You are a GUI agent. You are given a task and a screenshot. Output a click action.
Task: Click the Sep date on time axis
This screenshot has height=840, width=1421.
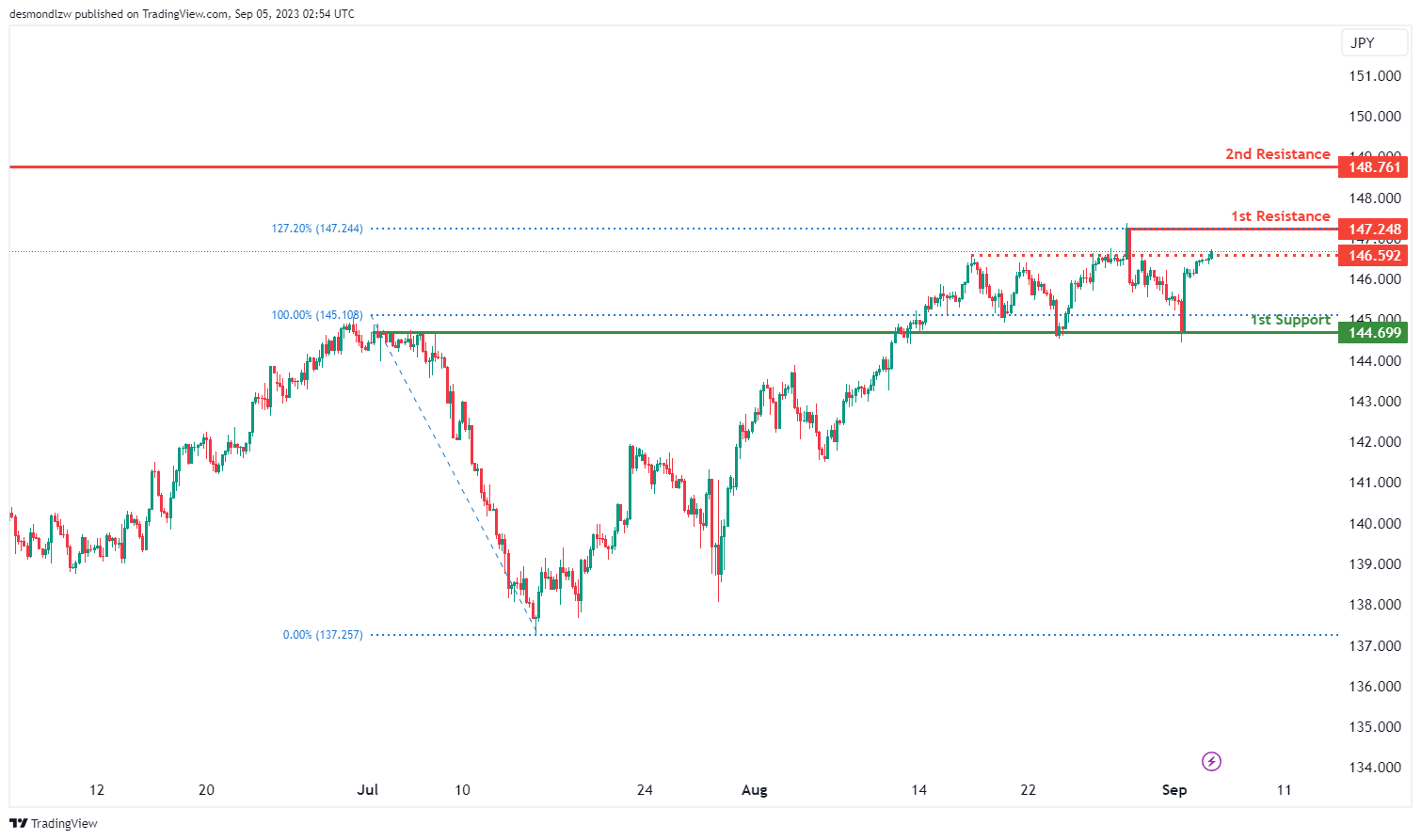(x=1174, y=790)
